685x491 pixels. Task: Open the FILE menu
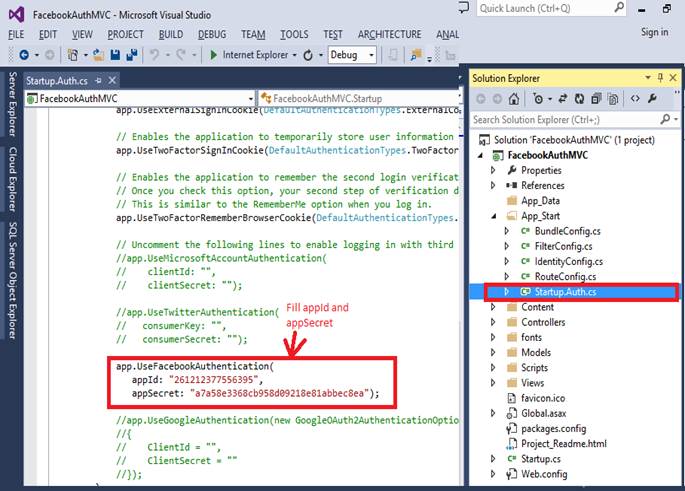pos(16,35)
